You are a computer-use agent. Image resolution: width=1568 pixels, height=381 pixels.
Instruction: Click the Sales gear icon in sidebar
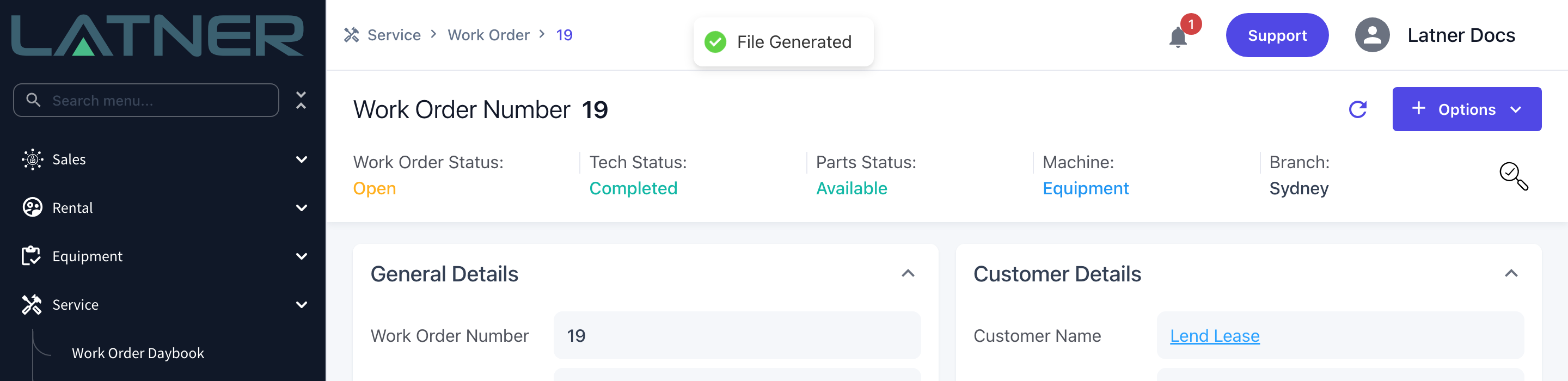pyautogui.click(x=32, y=159)
